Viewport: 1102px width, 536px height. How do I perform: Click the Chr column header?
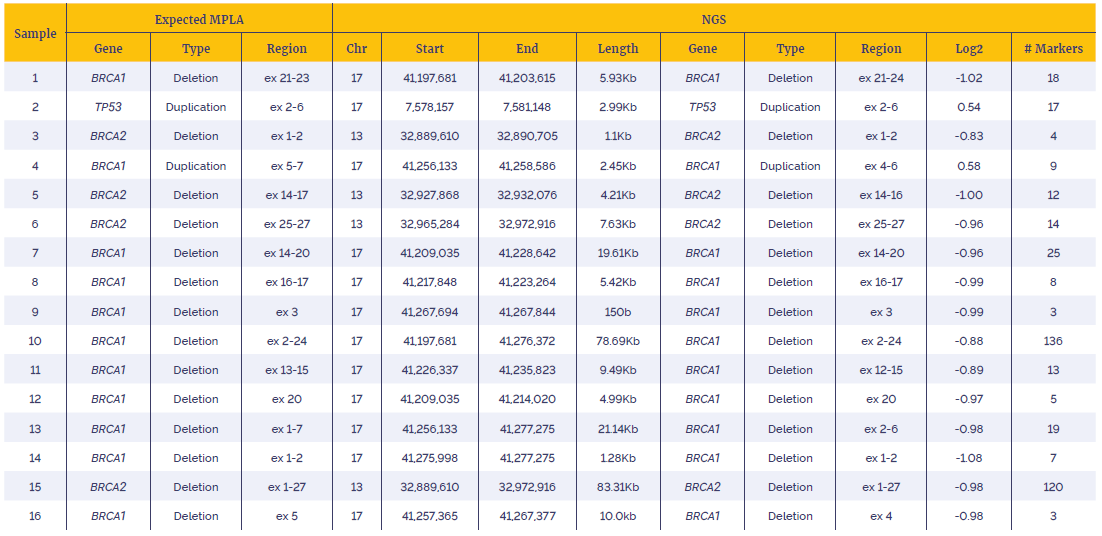point(357,48)
